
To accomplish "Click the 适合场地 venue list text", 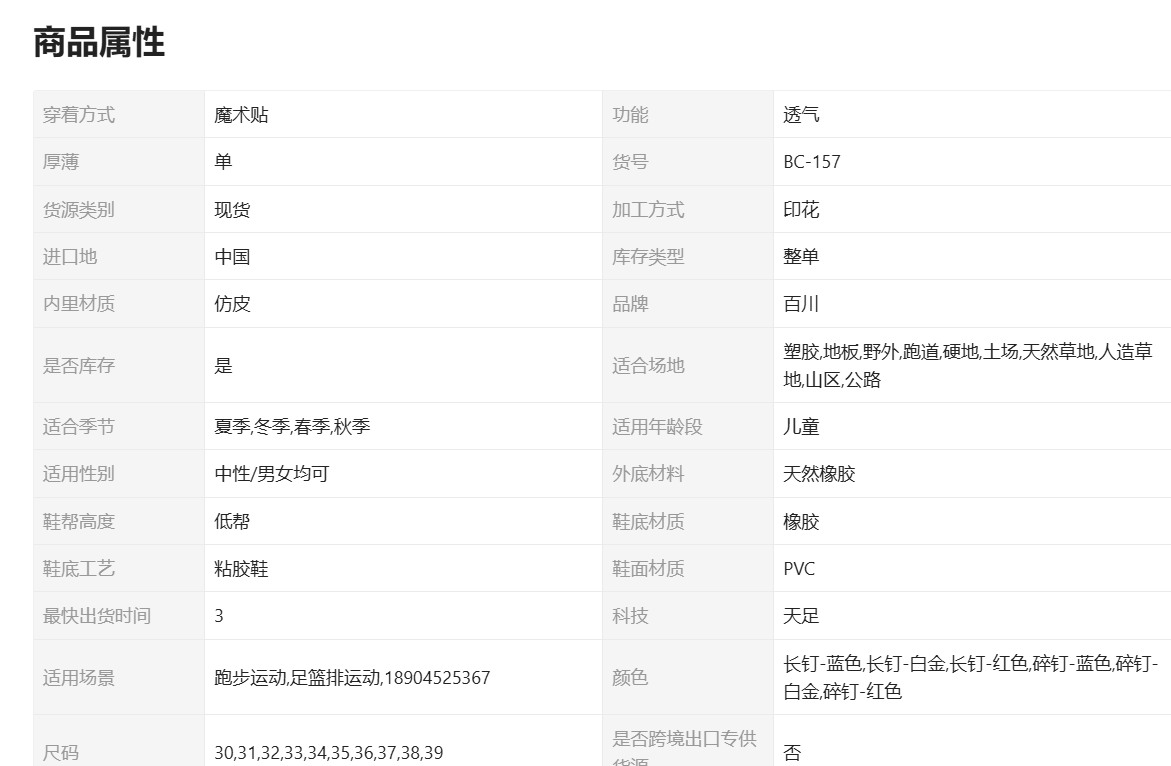I will [x=966, y=366].
